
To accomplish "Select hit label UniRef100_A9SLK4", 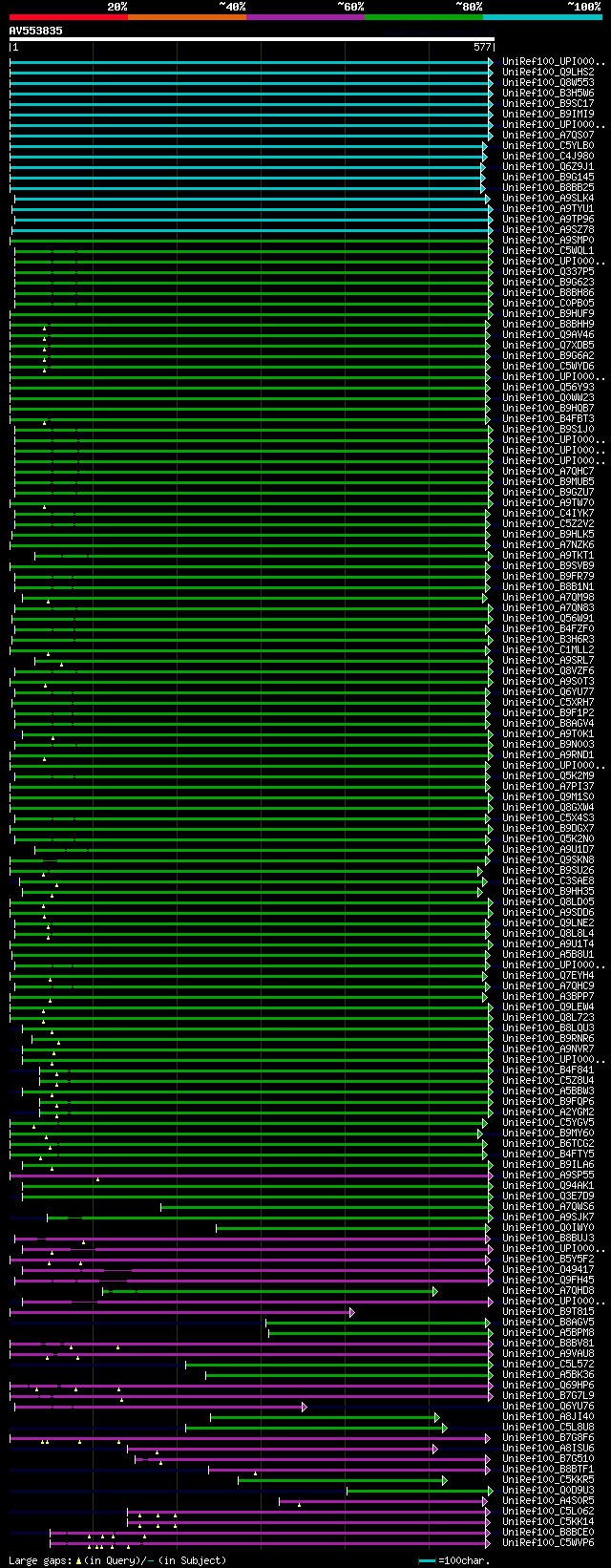I will tap(548, 198).
